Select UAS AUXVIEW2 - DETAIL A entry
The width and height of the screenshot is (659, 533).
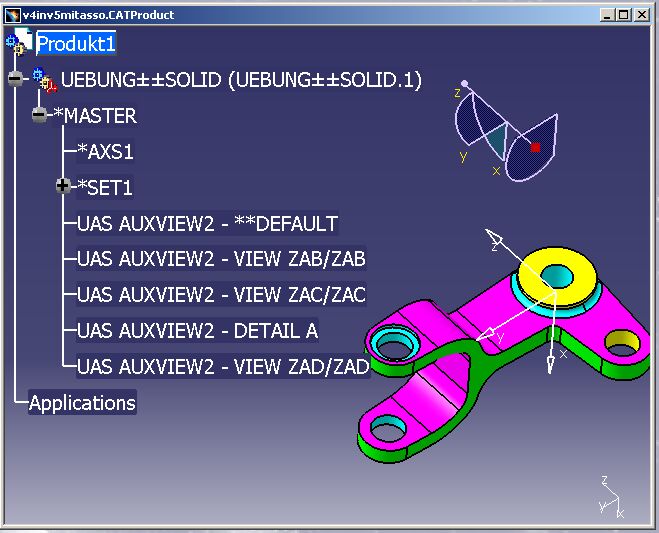click(x=197, y=331)
